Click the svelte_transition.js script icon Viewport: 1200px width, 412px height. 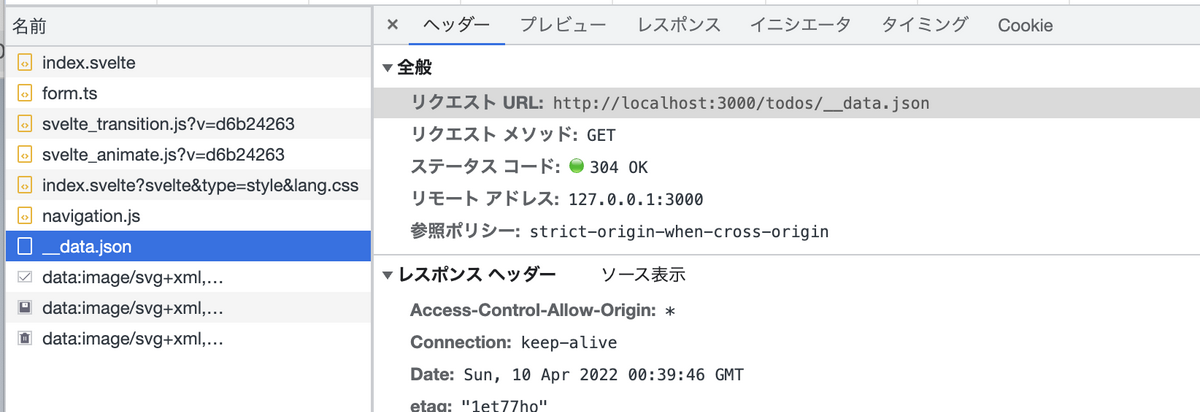[x=24, y=124]
